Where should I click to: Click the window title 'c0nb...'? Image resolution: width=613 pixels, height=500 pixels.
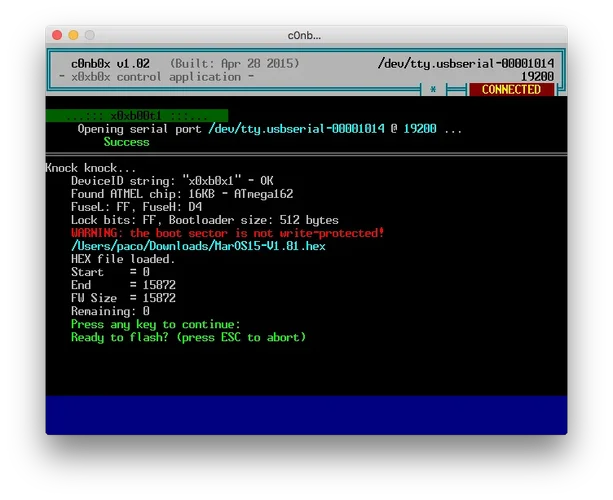(304, 36)
